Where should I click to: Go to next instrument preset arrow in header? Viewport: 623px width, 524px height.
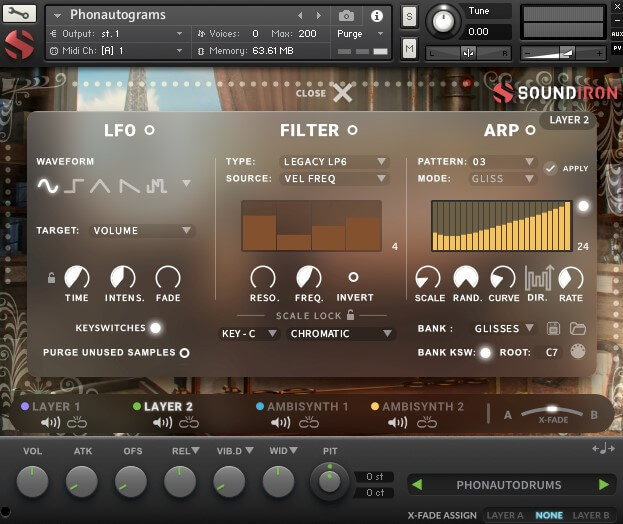(x=319, y=15)
